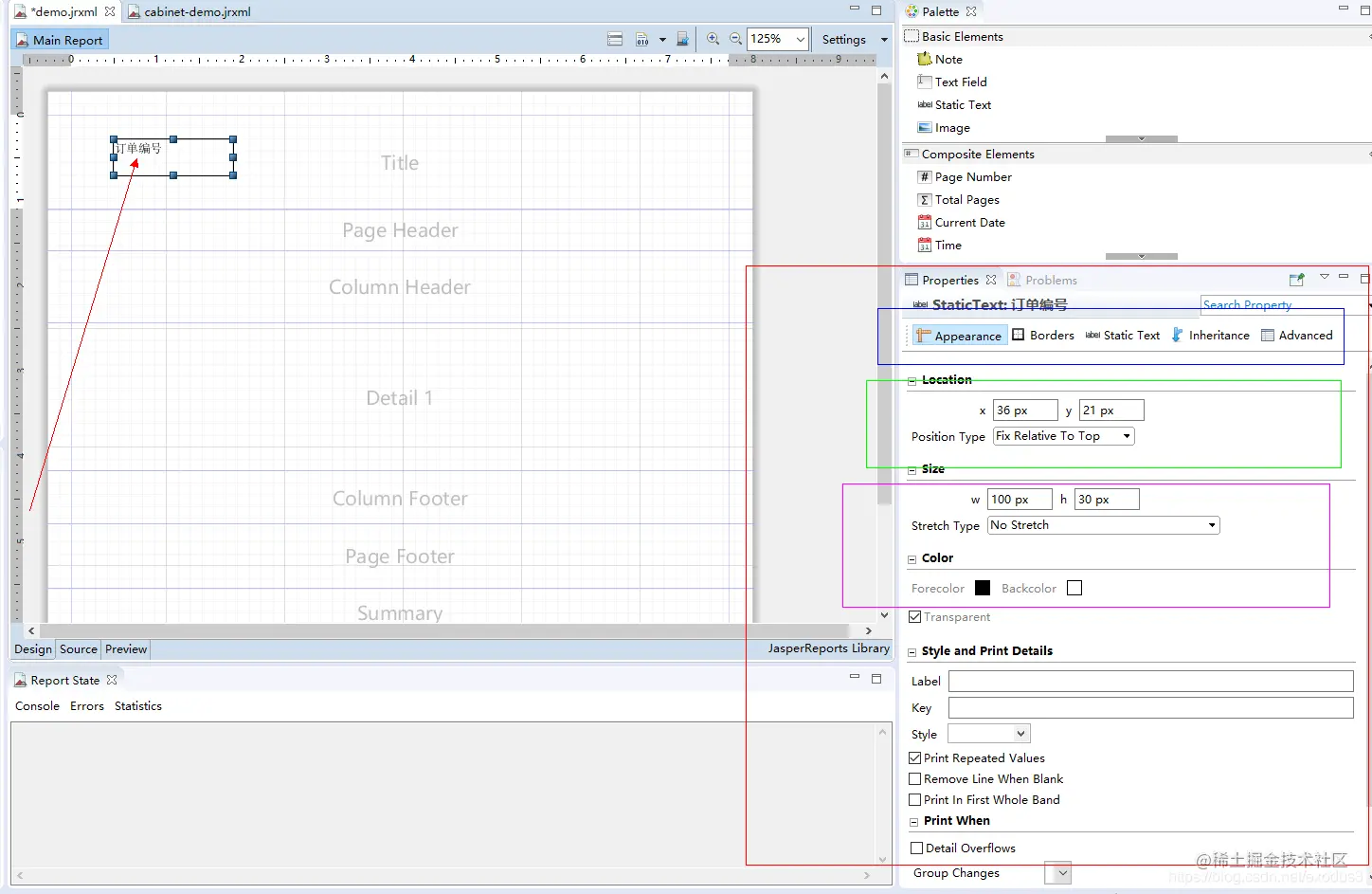Pick the Backcolor white swatch
Image resolution: width=1372 pixels, height=894 pixels.
[1074, 588]
